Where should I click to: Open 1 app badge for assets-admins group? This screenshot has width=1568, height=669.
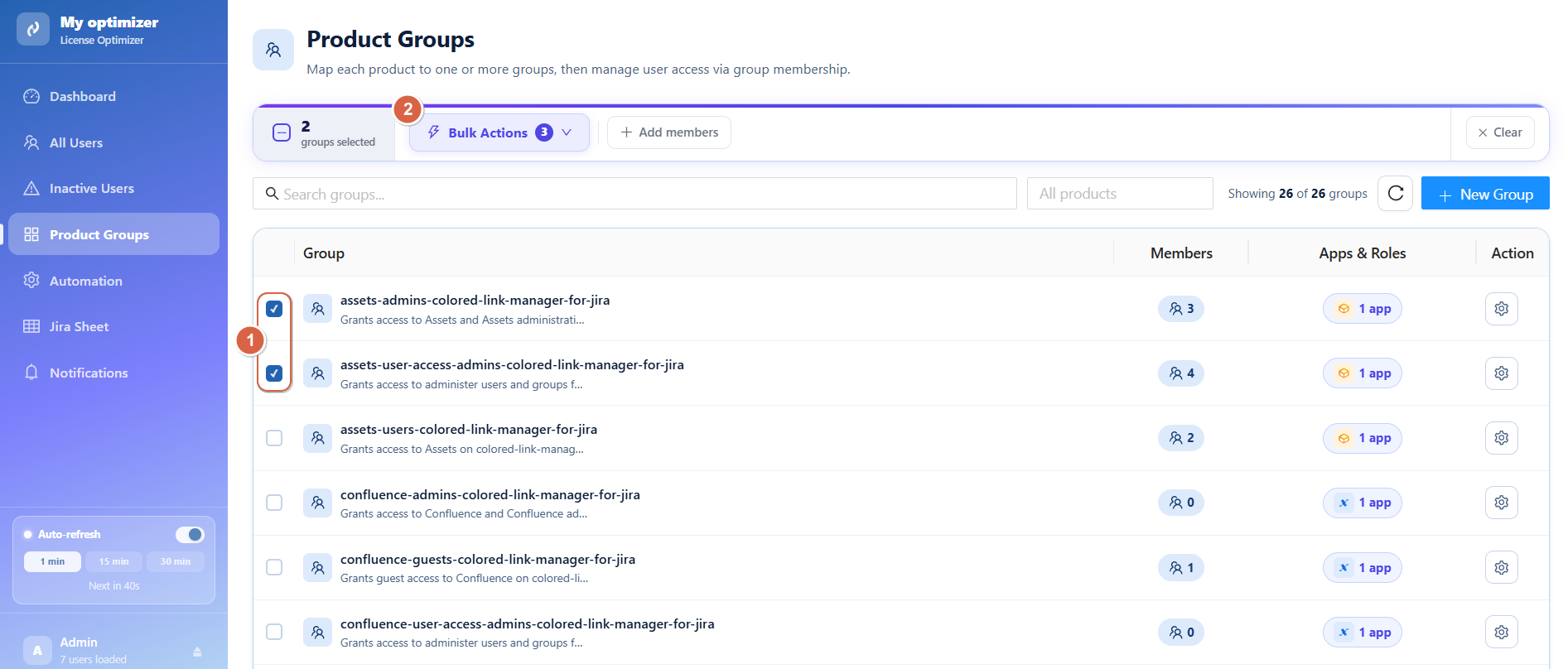point(1363,309)
